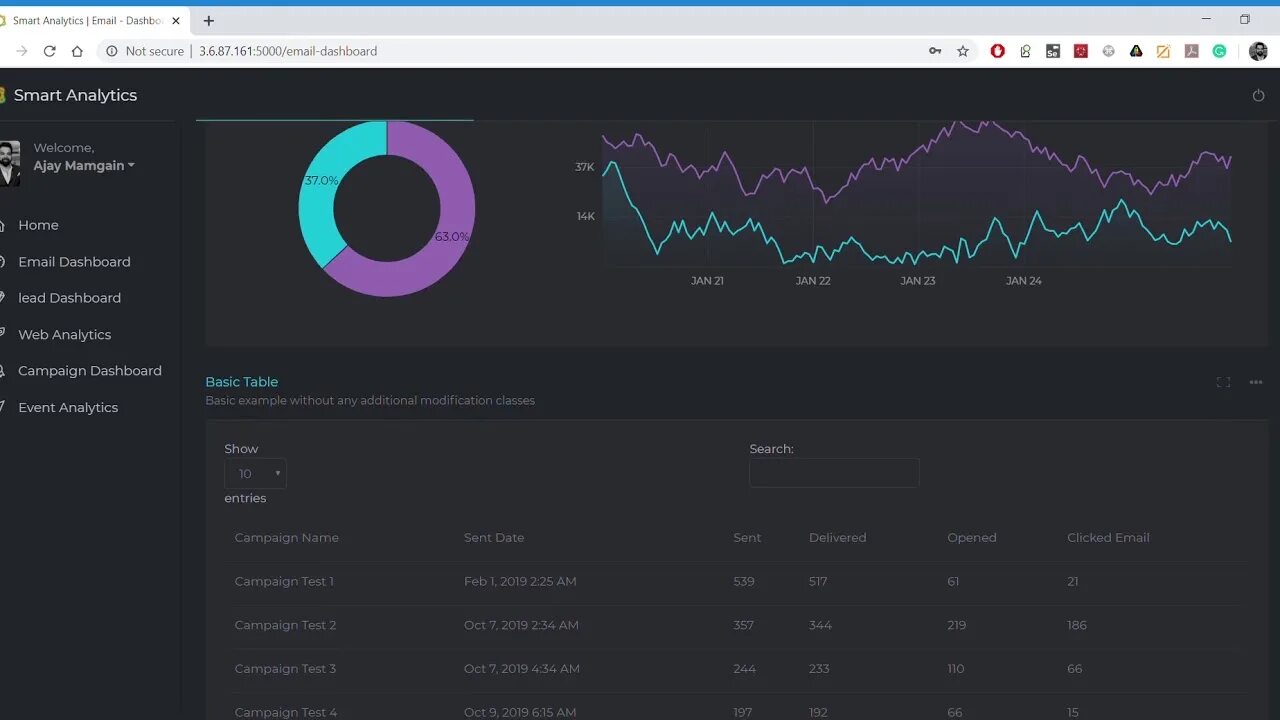Open the three-dots menu of Basic Table
This screenshot has height=720, width=1280.
[x=1256, y=382]
